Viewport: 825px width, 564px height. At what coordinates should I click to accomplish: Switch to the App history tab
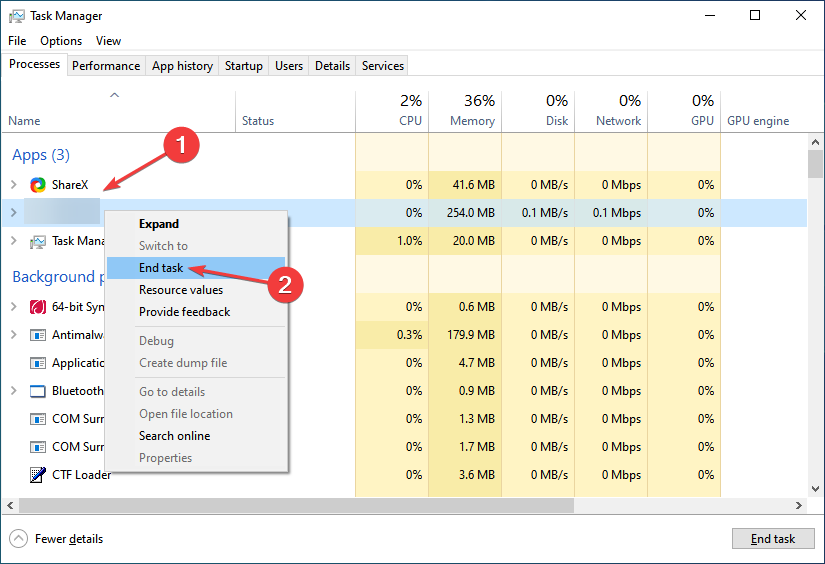182,66
